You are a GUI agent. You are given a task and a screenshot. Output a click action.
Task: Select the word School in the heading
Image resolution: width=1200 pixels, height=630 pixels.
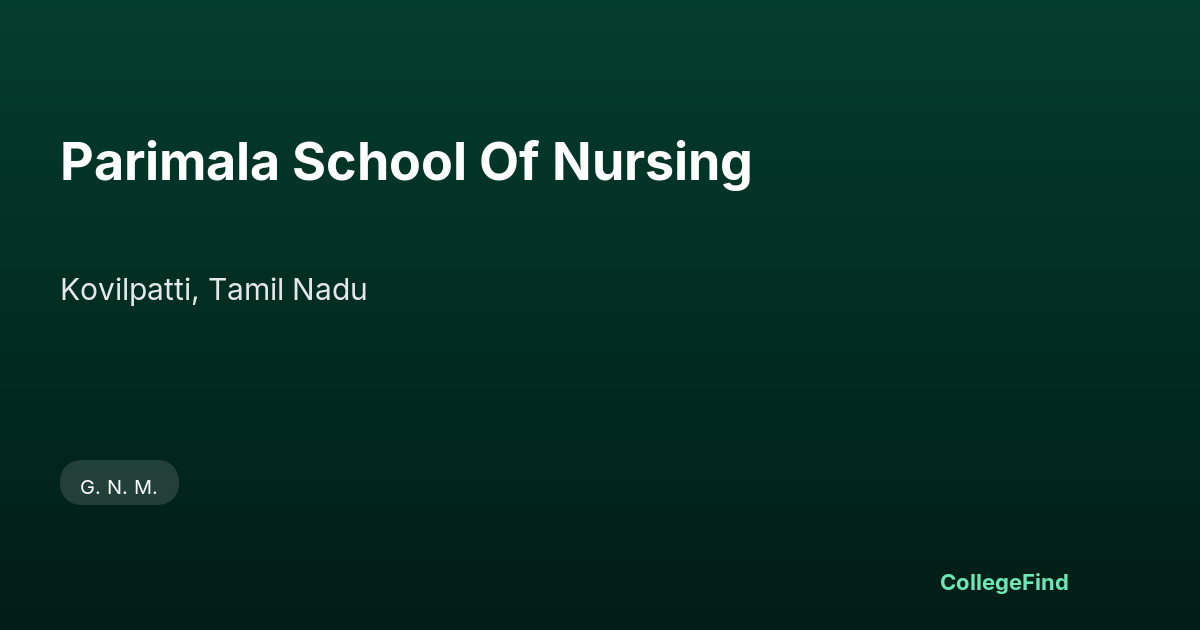point(379,162)
